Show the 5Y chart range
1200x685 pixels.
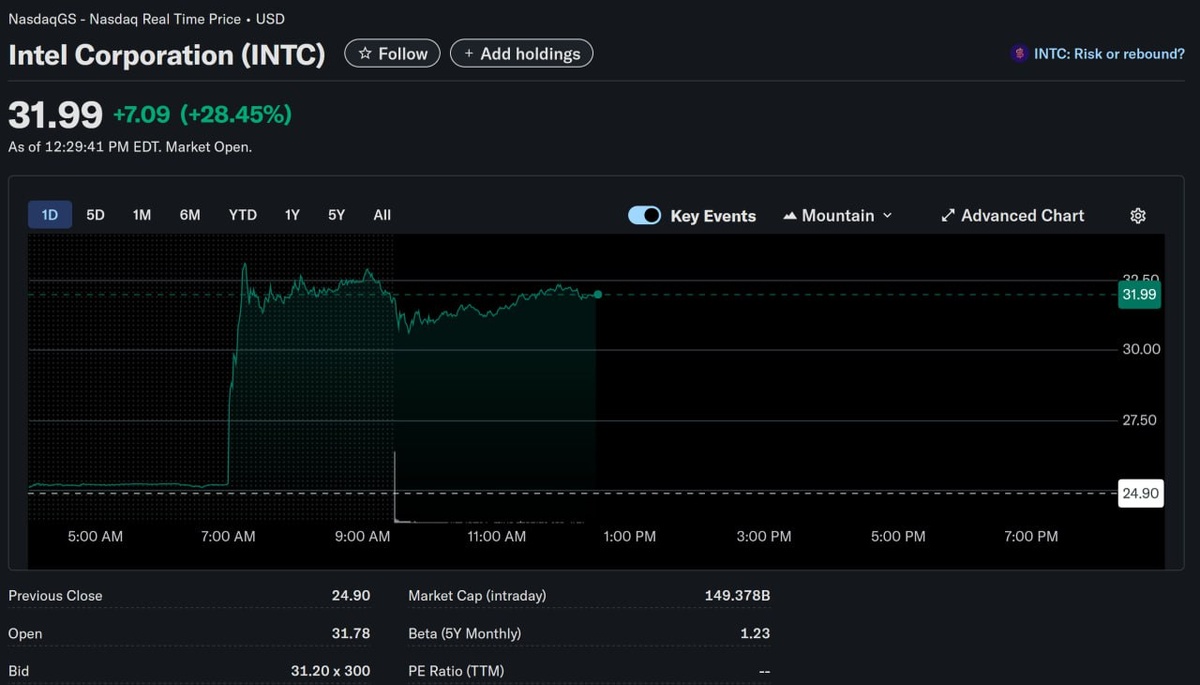pyautogui.click(x=337, y=215)
